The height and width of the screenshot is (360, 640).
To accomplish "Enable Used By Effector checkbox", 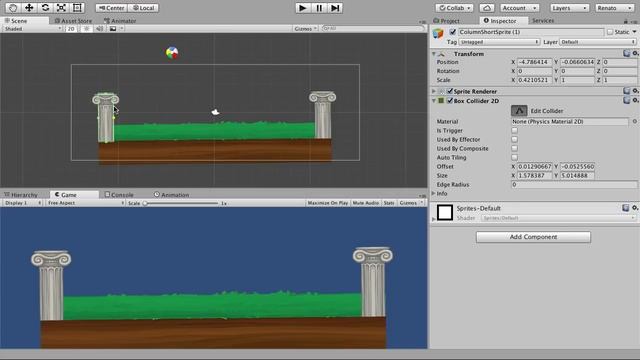I will tap(514, 139).
